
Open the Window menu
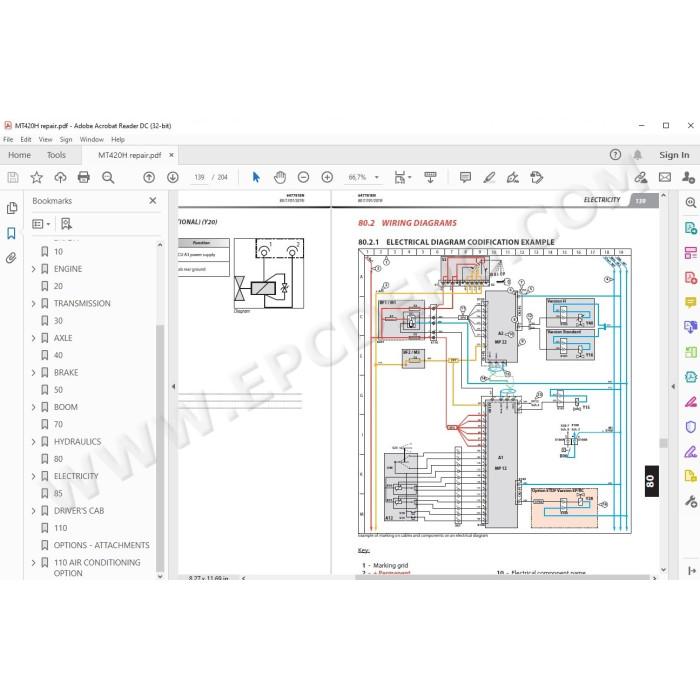[92, 139]
